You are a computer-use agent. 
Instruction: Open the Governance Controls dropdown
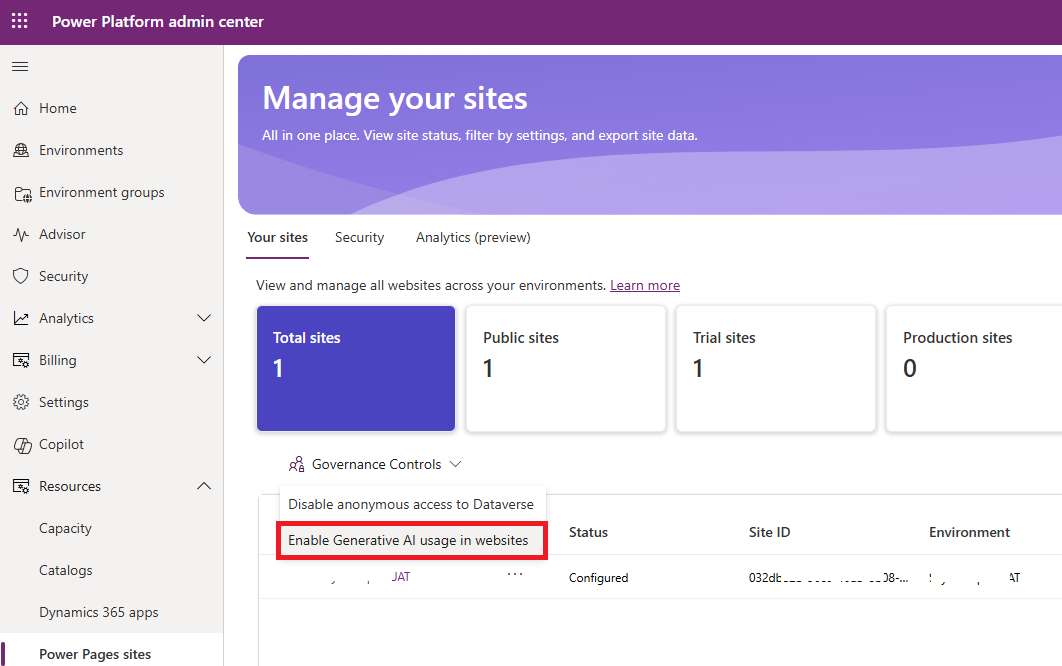(x=375, y=464)
